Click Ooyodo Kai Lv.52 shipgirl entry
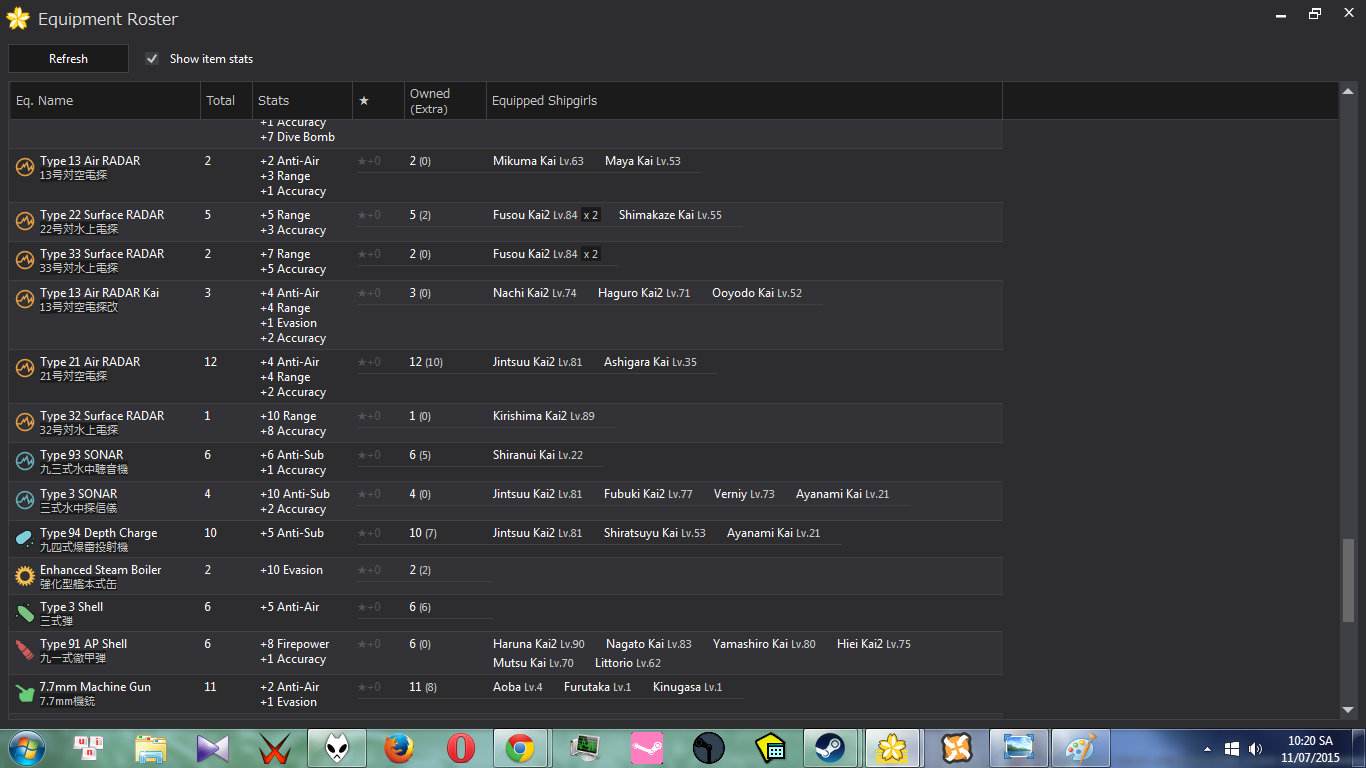Image resolution: width=1366 pixels, height=768 pixels. coord(757,293)
